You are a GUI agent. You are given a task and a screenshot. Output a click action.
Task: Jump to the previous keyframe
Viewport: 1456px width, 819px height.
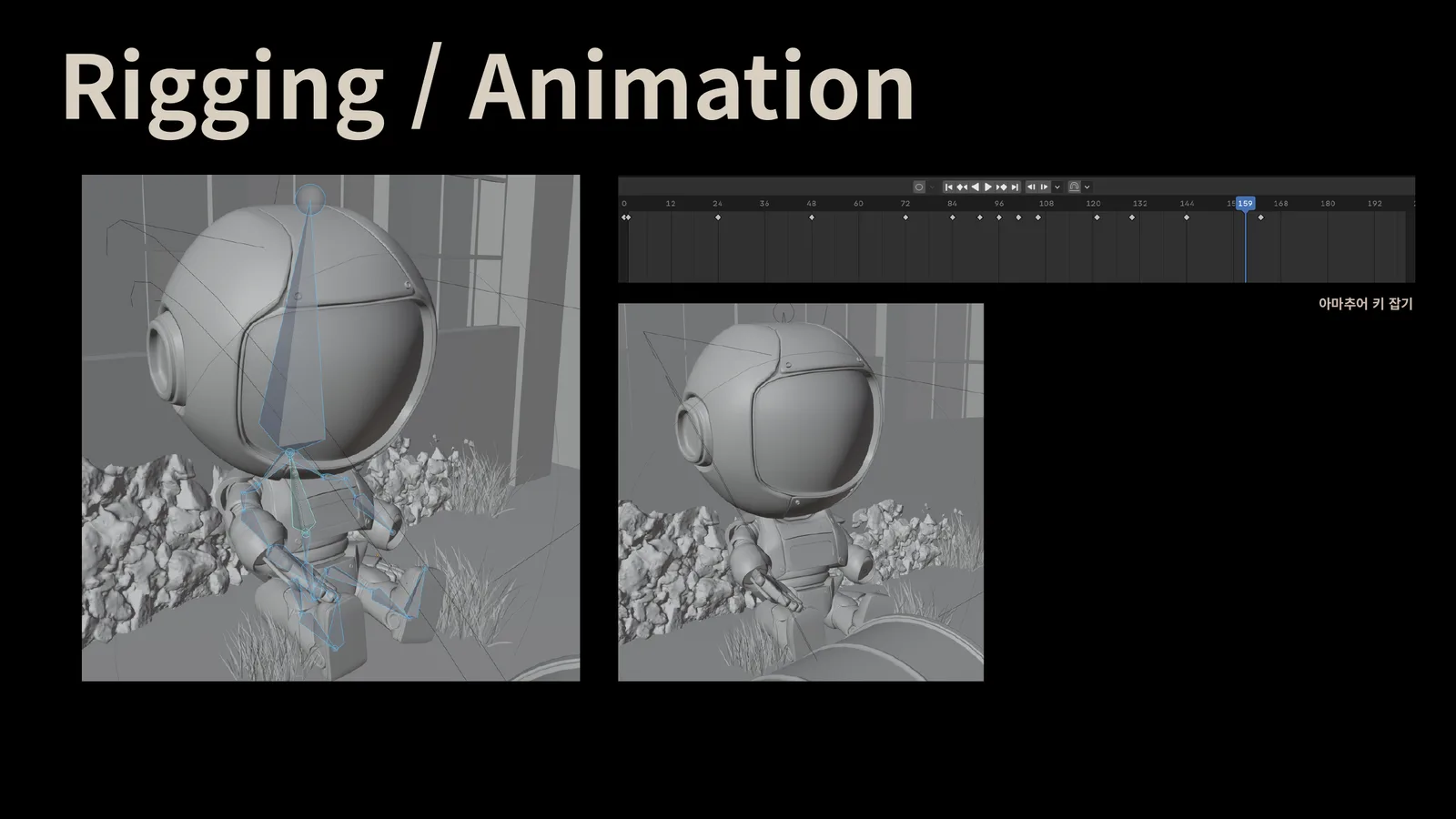point(962,187)
